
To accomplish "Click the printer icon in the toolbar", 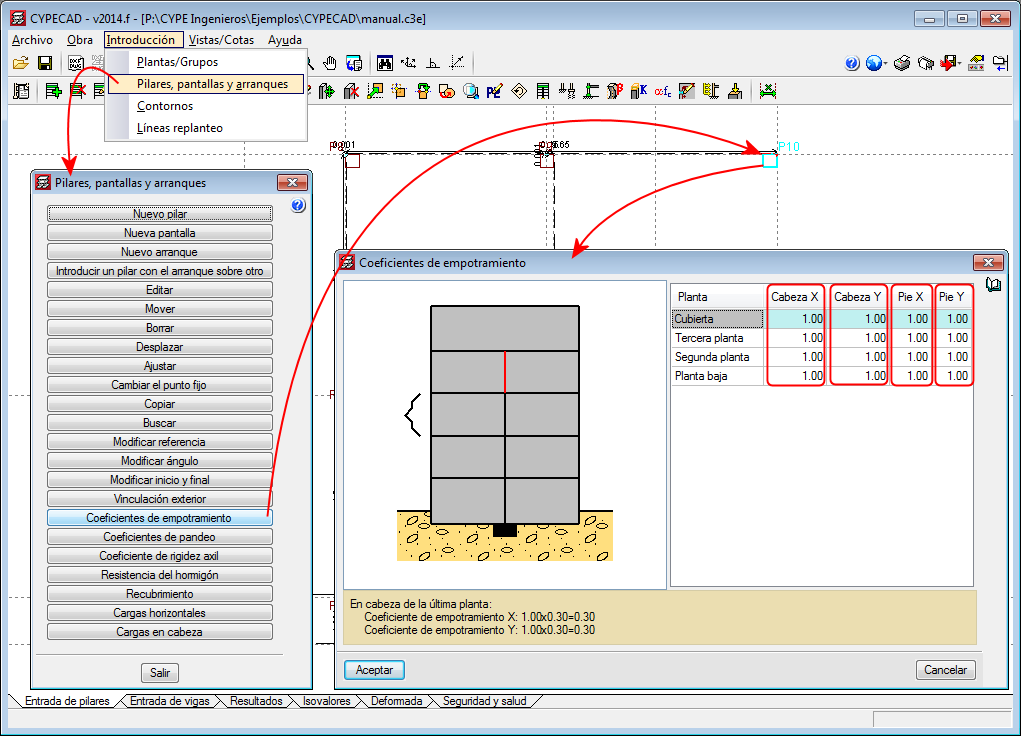I will (901, 63).
